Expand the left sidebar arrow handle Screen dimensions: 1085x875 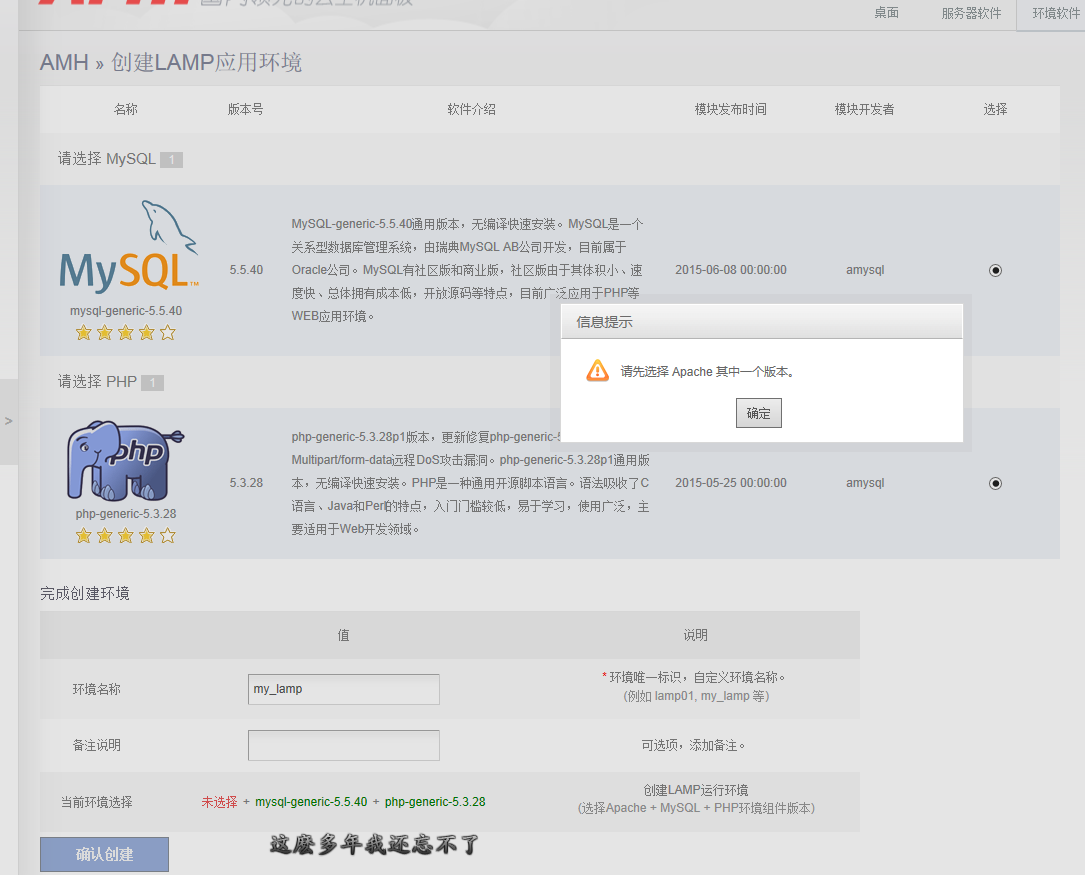coord(9,421)
